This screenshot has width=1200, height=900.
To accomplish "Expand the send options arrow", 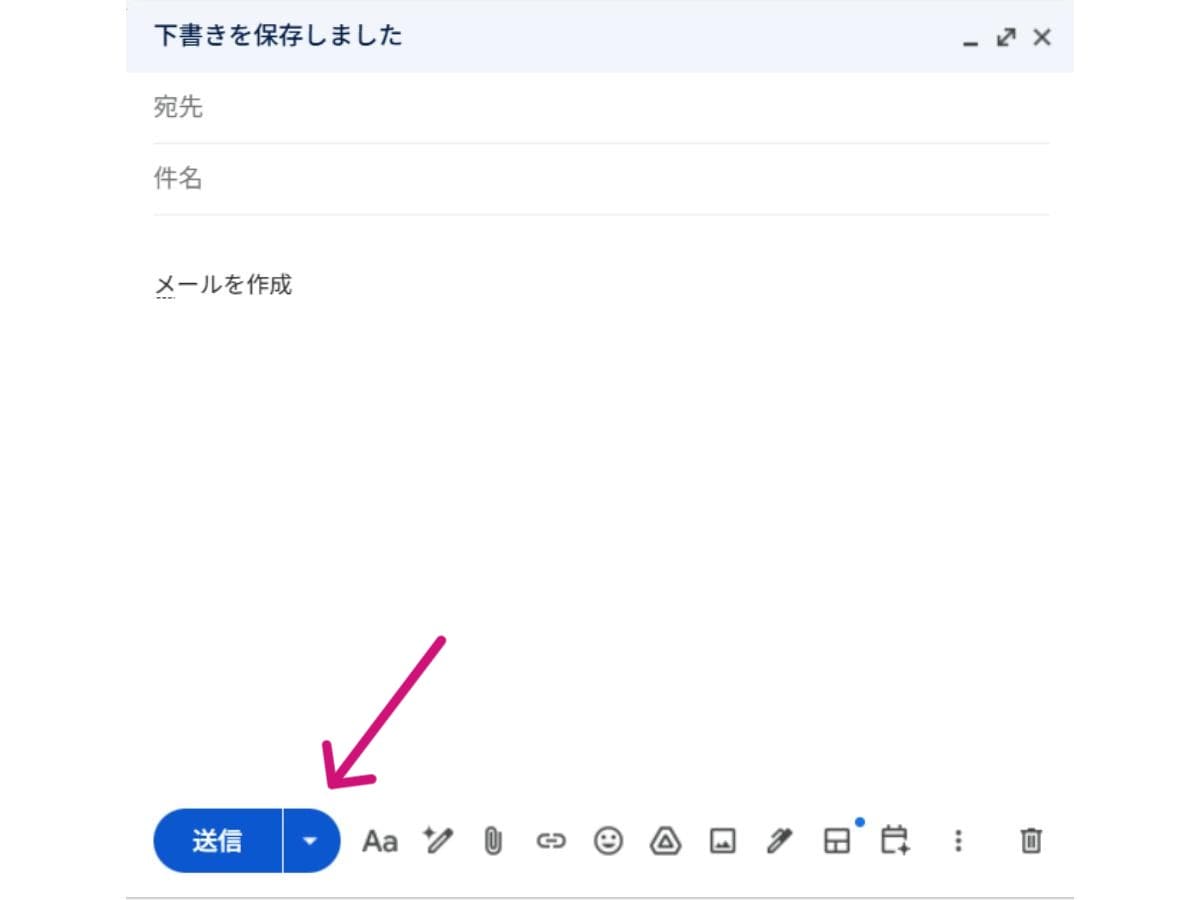I will point(310,841).
